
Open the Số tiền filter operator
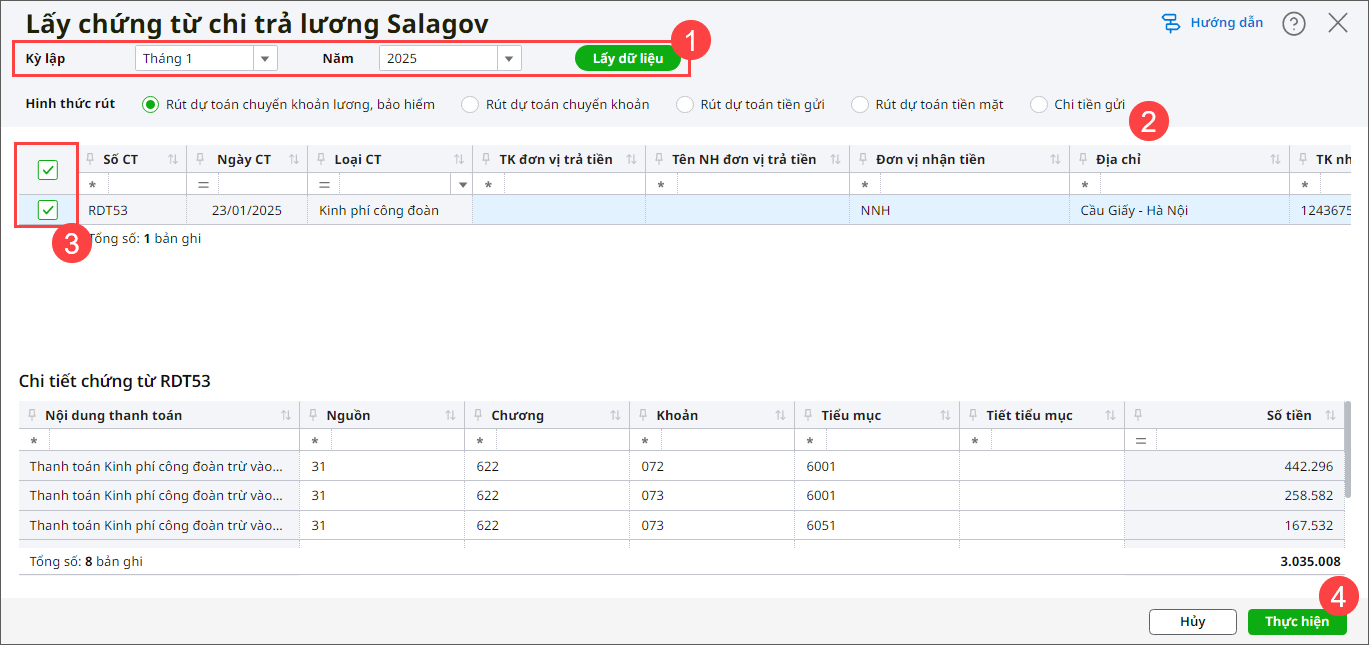click(1141, 441)
